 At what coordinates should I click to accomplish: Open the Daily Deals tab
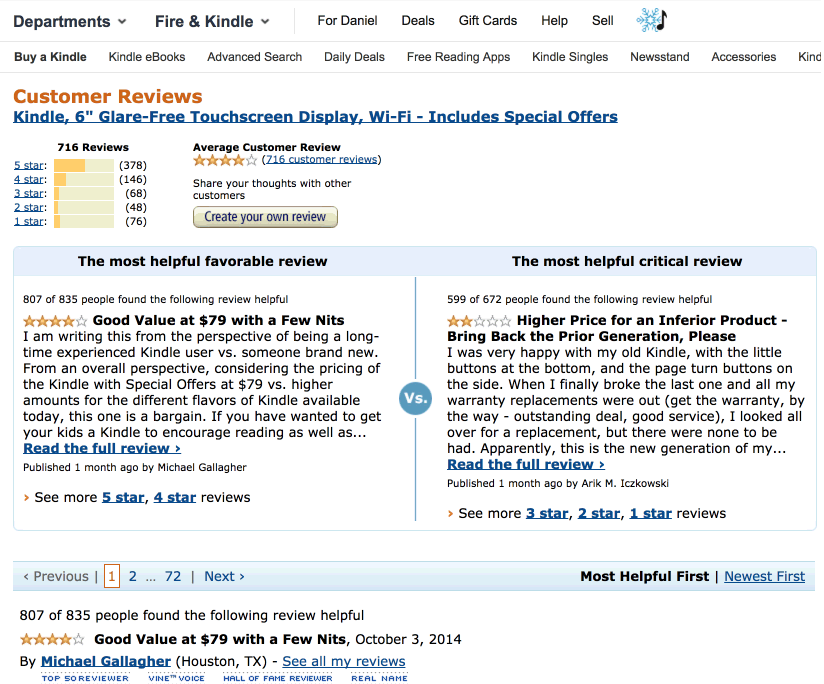click(x=354, y=57)
